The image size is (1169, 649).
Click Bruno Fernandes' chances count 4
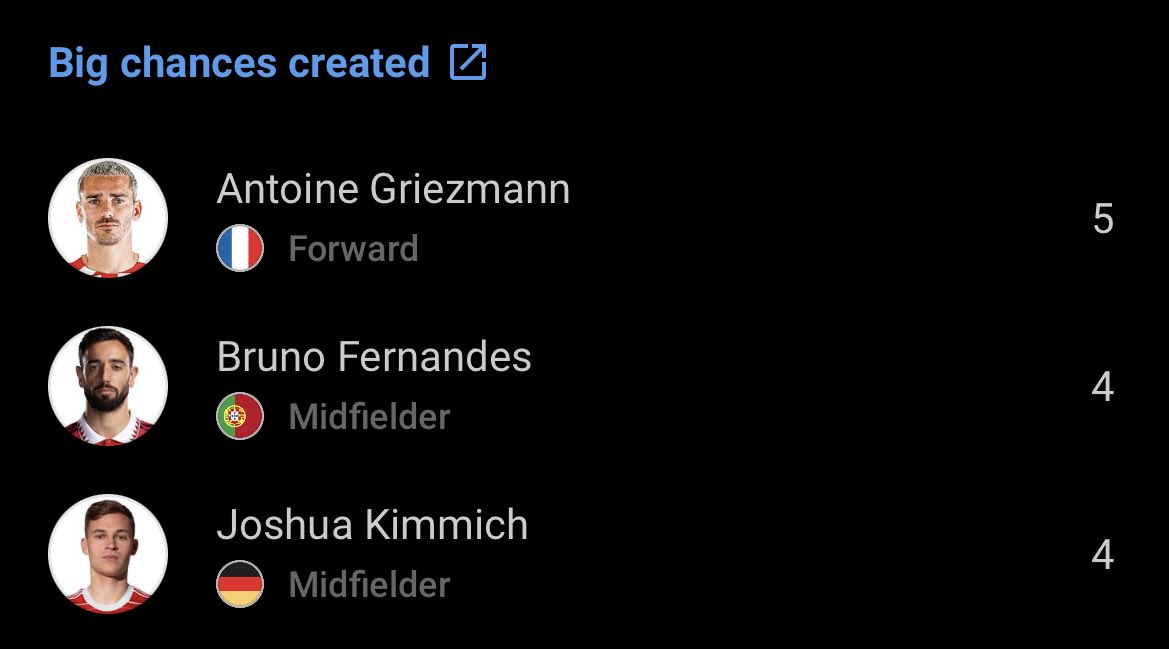pyautogui.click(x=1103, y=387)
